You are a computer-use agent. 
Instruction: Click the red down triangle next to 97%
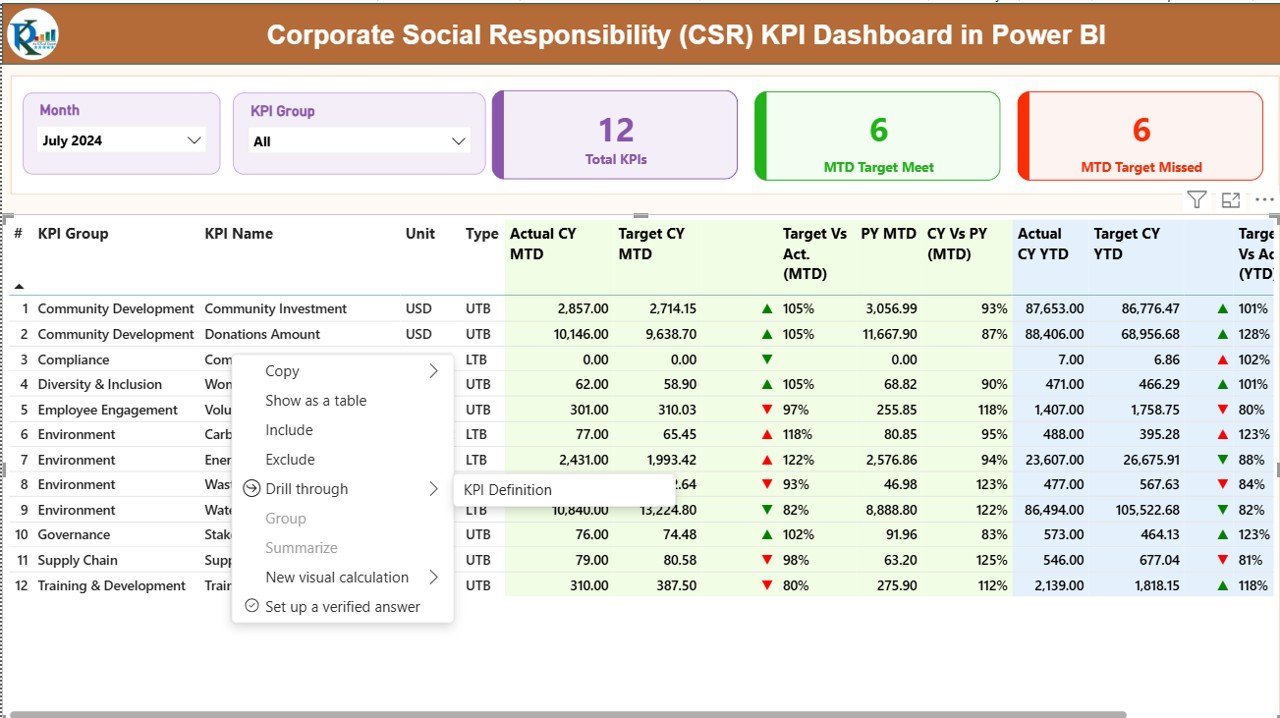pos(767,409)
